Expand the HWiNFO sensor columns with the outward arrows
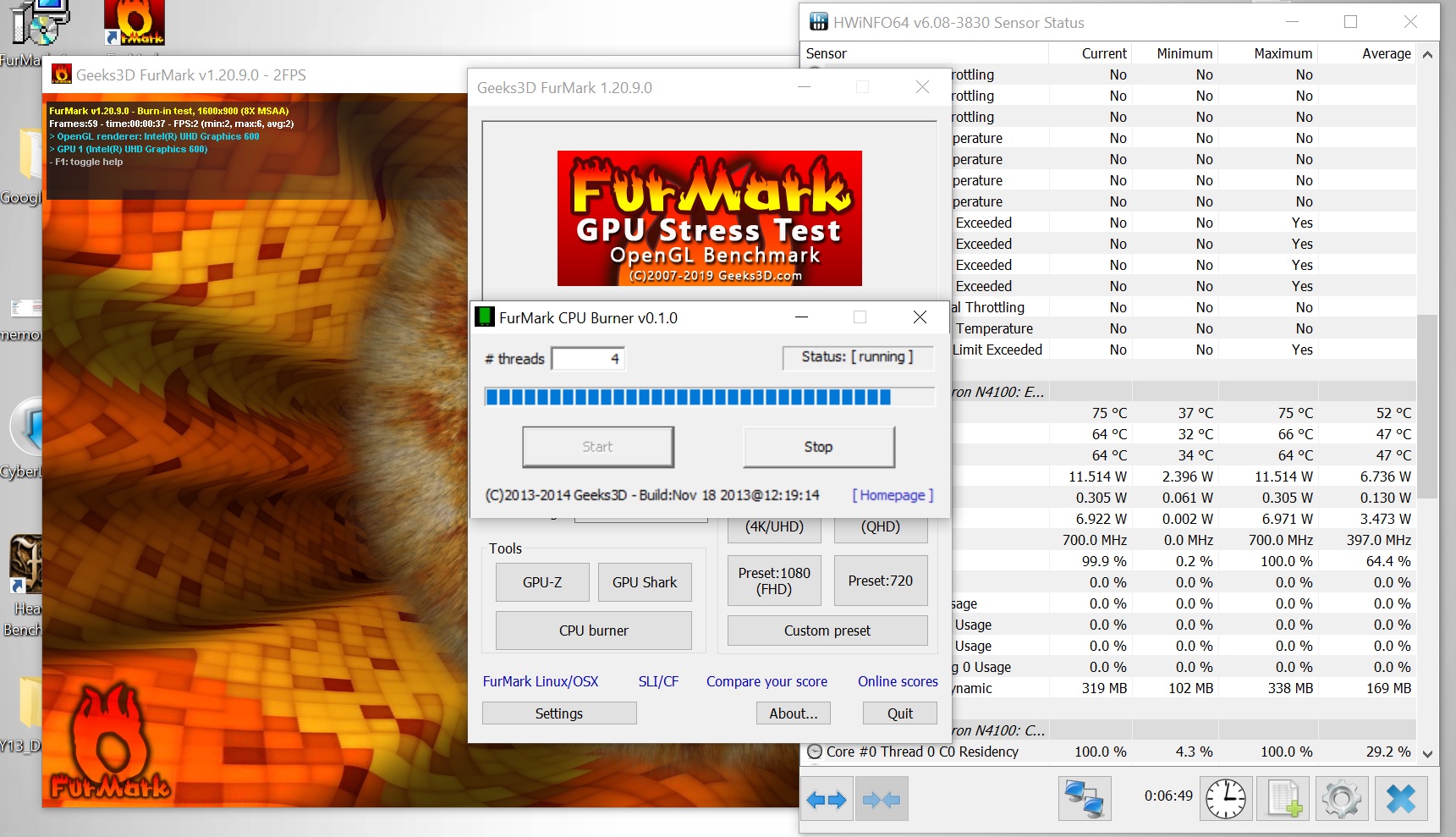Screen dimensions: 1456x837 [826, 800]
